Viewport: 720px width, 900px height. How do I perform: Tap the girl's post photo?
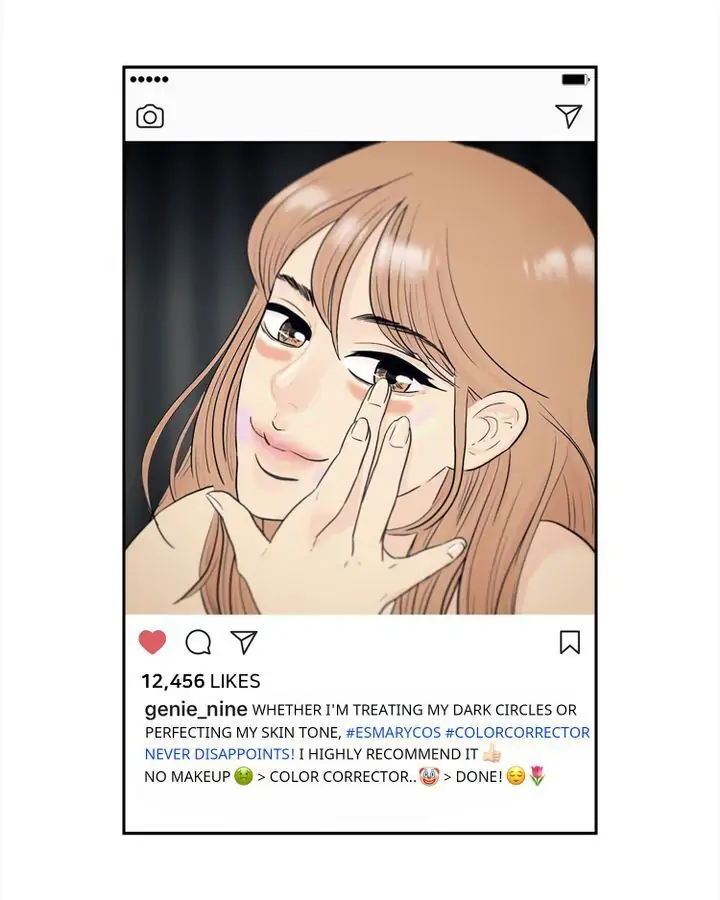pos(360,378)
